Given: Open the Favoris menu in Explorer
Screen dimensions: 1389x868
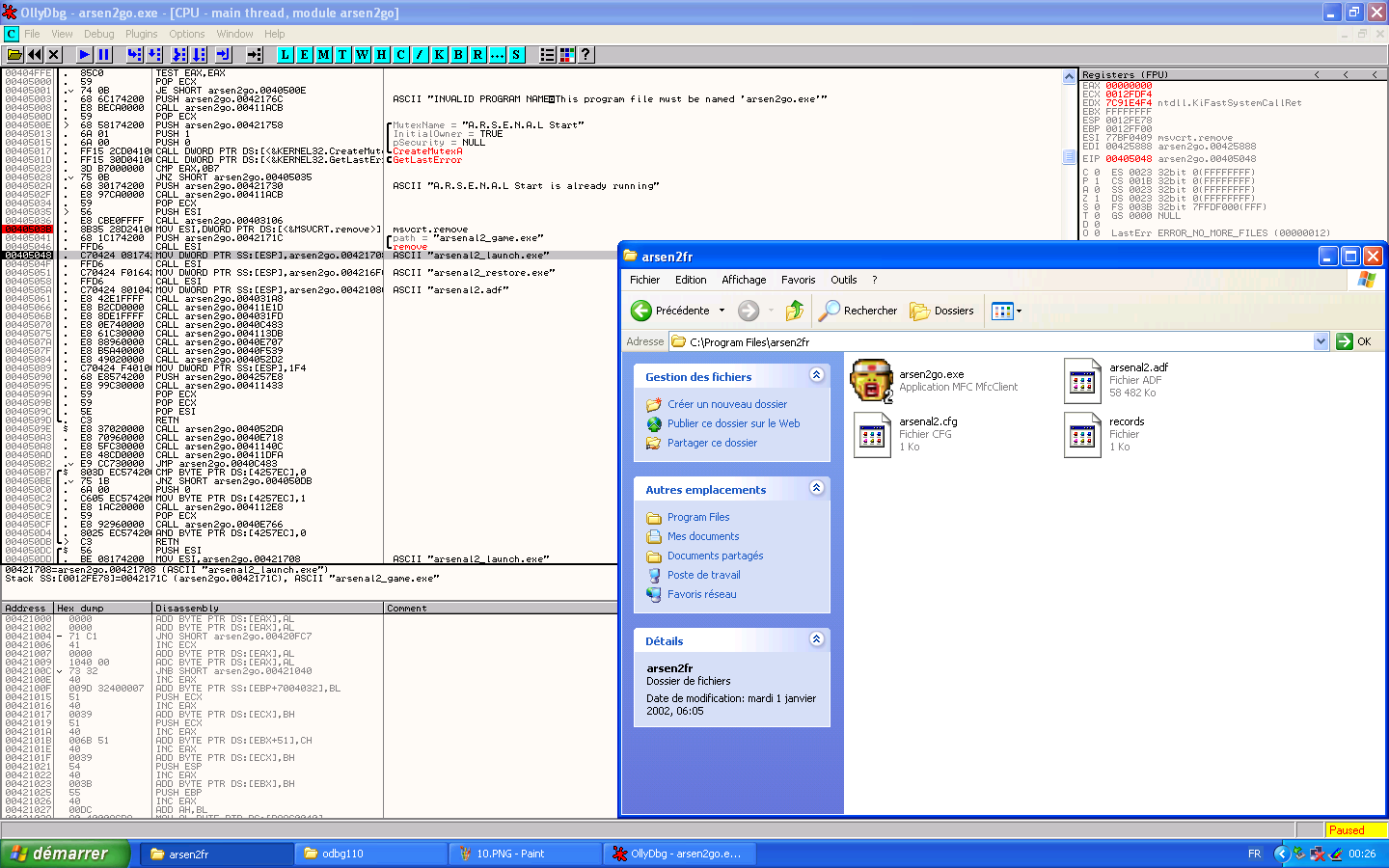Looking at the screenshot, I should [x=798, y=280].
